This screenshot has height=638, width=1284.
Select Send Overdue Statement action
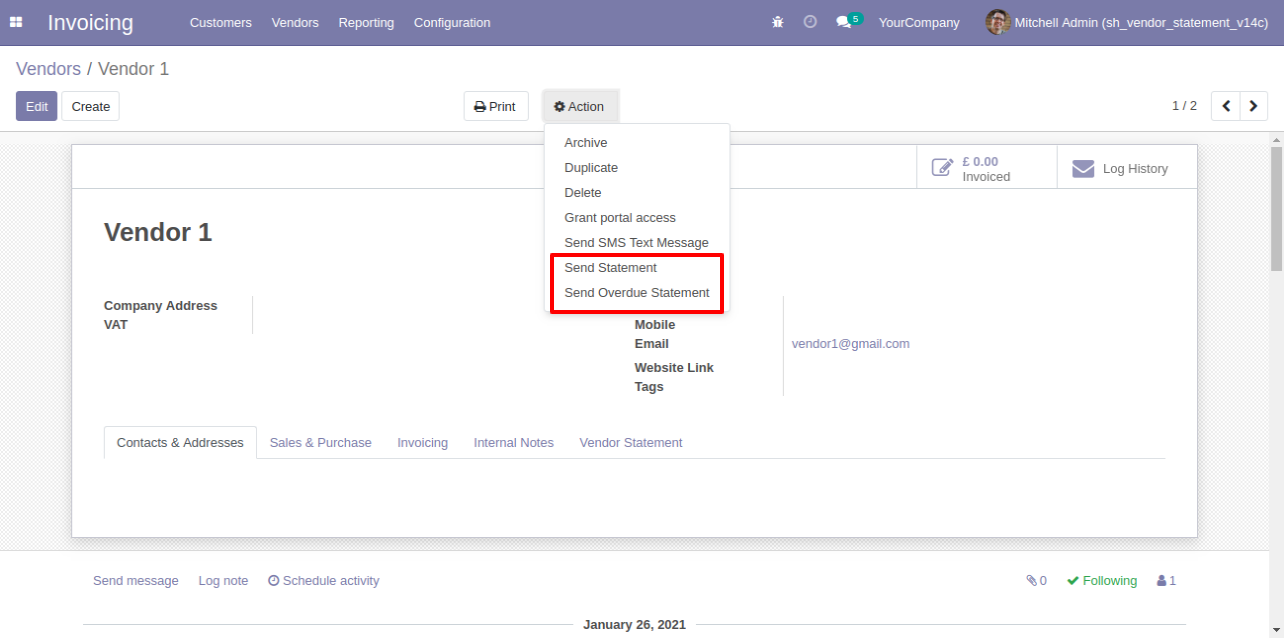[637, 293]
